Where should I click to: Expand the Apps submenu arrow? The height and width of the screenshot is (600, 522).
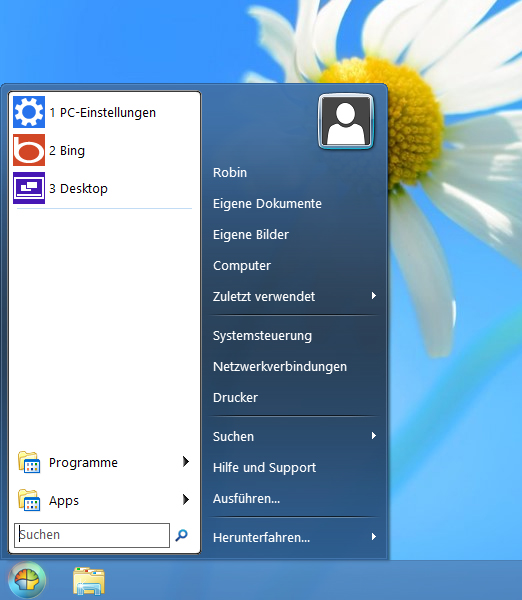point(186,500)
